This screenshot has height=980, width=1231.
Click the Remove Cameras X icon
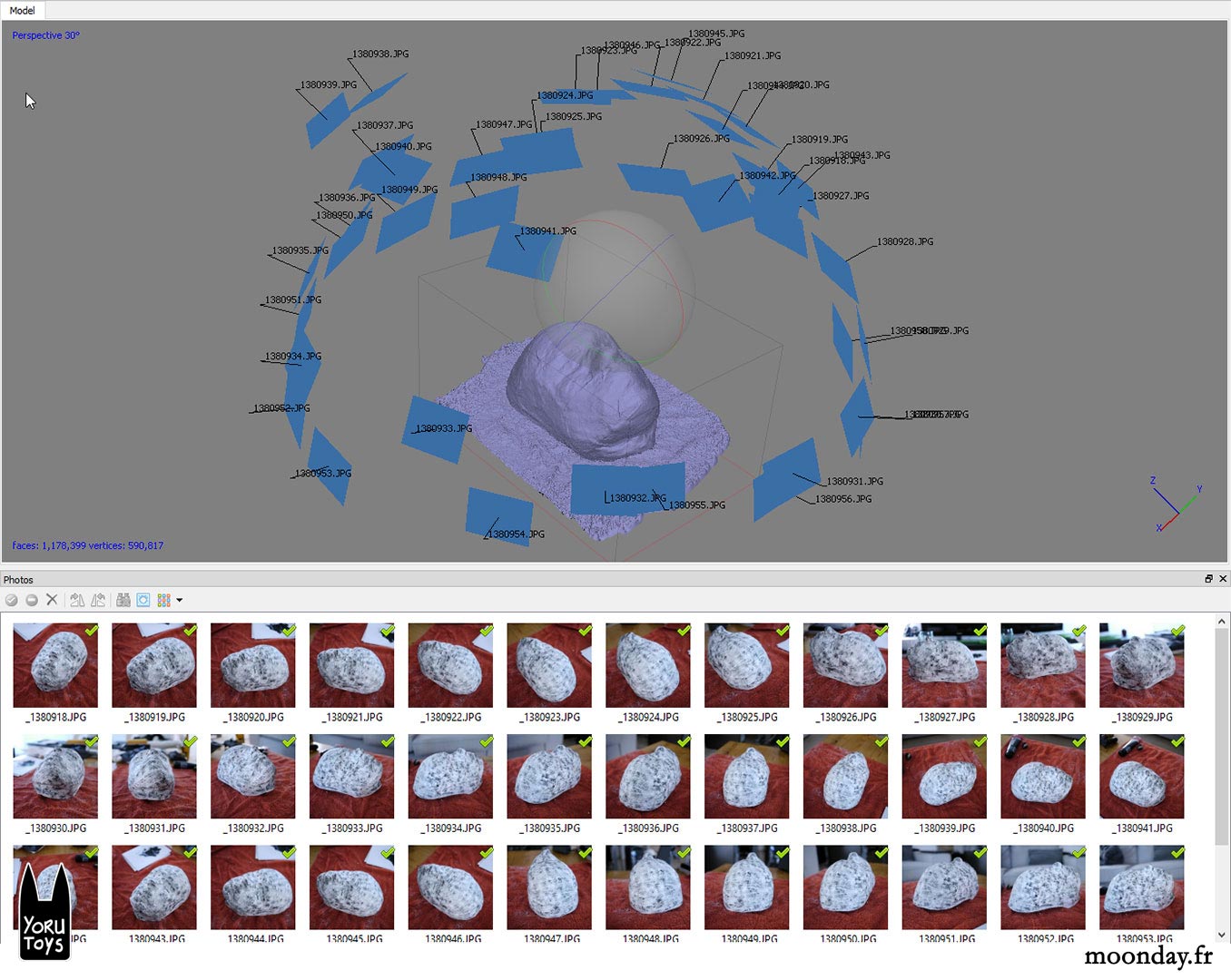coord(52,600)
